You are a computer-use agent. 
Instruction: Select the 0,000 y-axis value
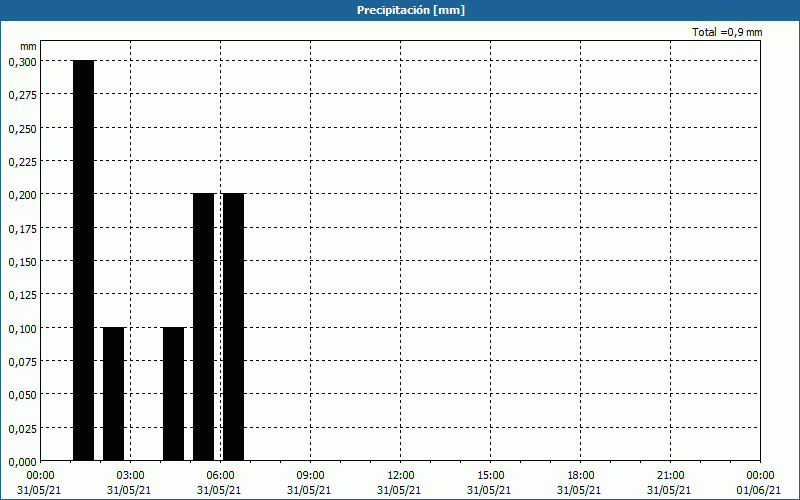click(22, 462)
